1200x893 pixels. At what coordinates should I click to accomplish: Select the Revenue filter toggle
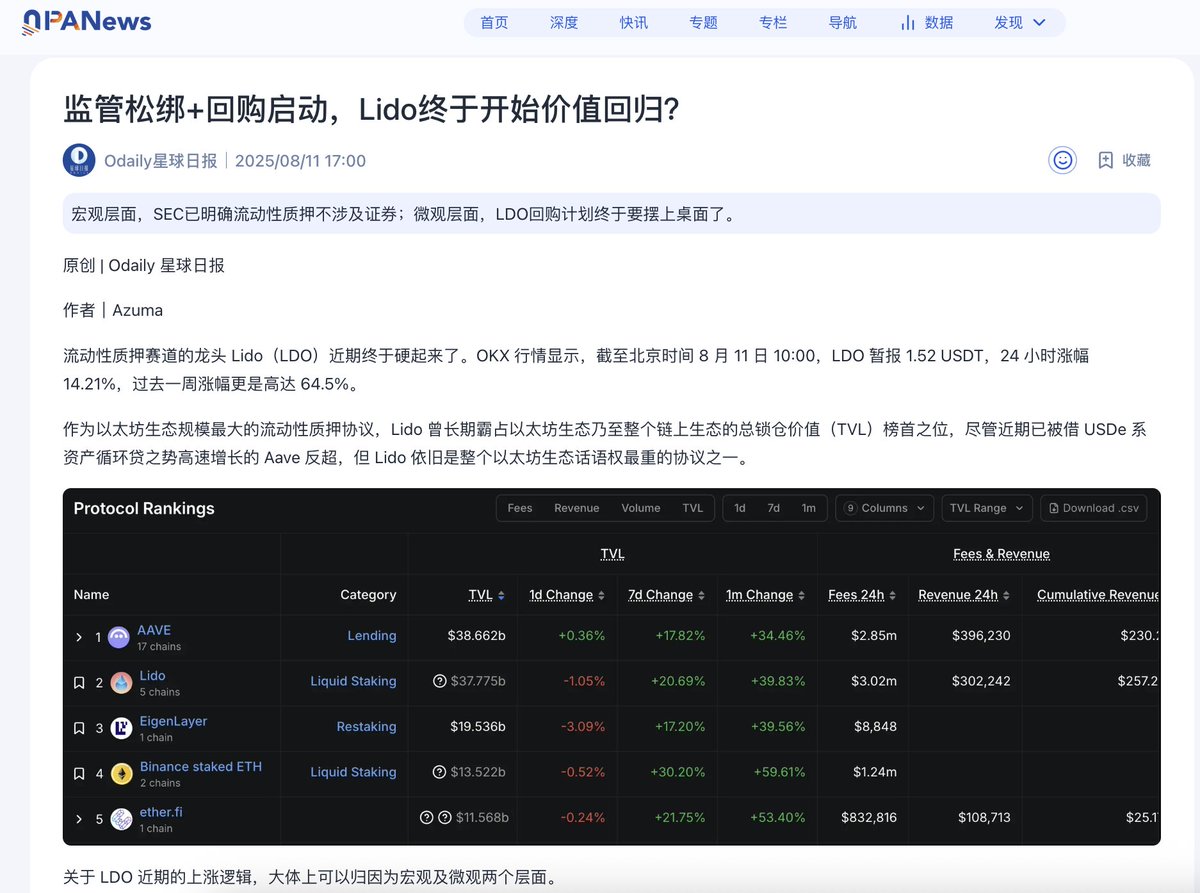[x=577, y=508]
